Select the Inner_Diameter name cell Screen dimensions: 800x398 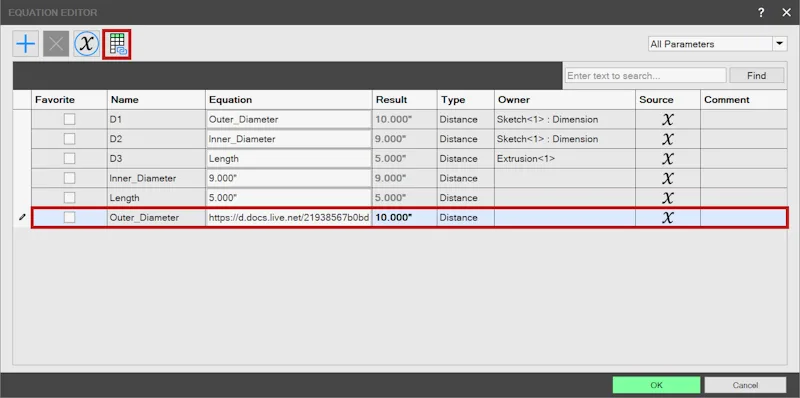pos(157,178)
